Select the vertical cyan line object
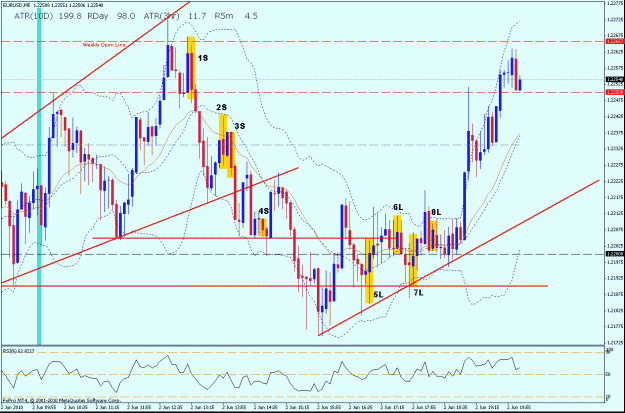Image resolution: width=625 pixels, height=413 pixels. point(39,175)
